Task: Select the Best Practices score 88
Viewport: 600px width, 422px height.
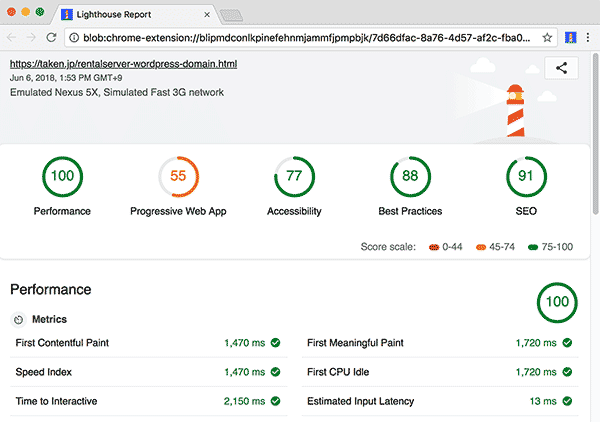Action: [410, 176]
